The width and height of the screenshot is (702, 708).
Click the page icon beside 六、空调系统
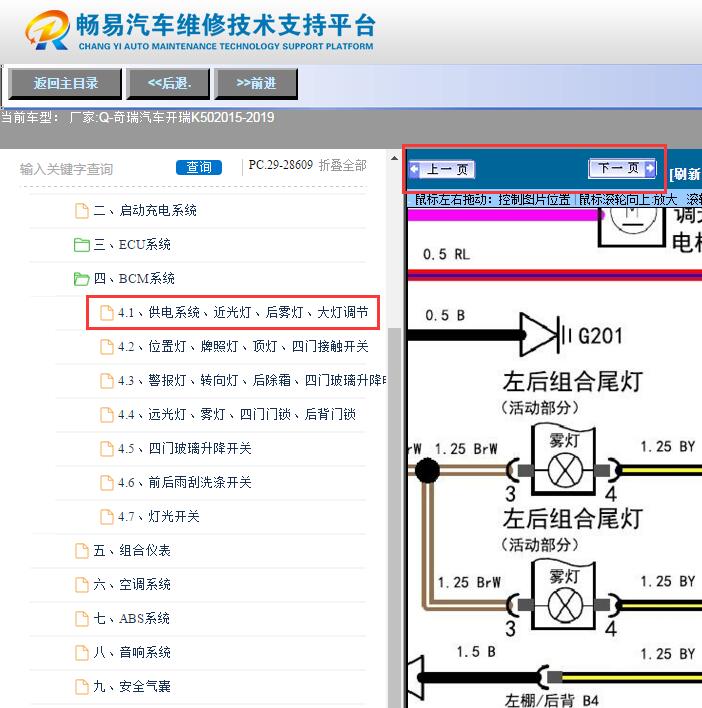(x=82, y=584)
